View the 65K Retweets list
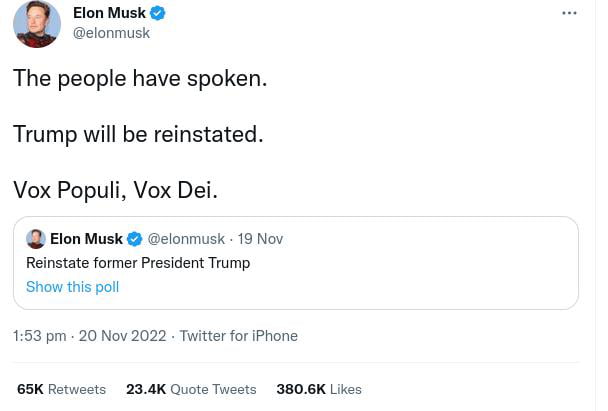 click(x=61, y=389)
